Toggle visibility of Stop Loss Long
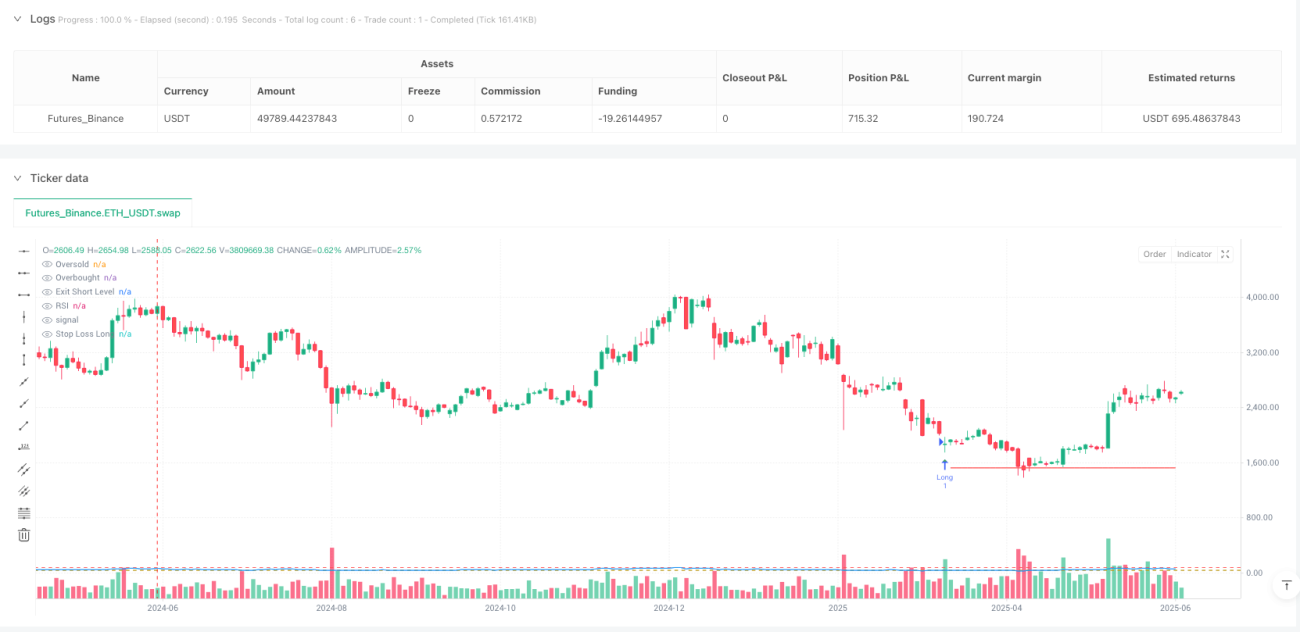This screenshot has width=1300, height=632. (x=47, y=334)
